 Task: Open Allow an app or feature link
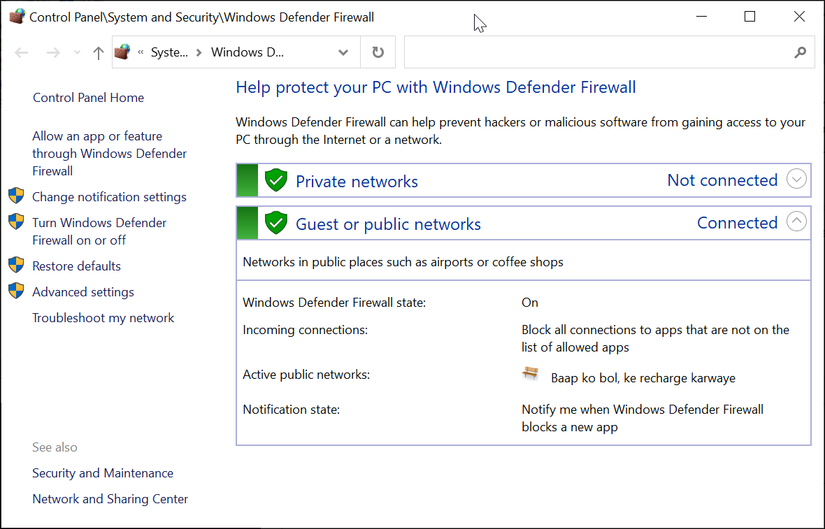[x=109, y=153]
